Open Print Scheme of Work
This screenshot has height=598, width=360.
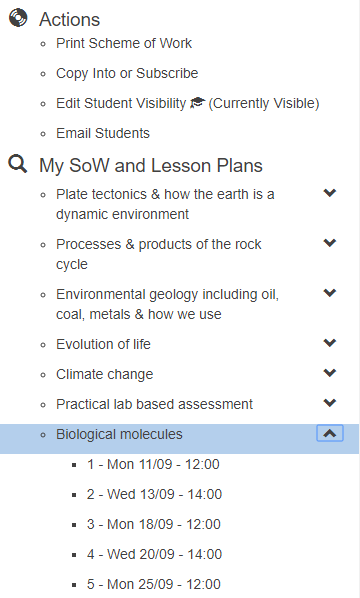(x=124, y=43)
